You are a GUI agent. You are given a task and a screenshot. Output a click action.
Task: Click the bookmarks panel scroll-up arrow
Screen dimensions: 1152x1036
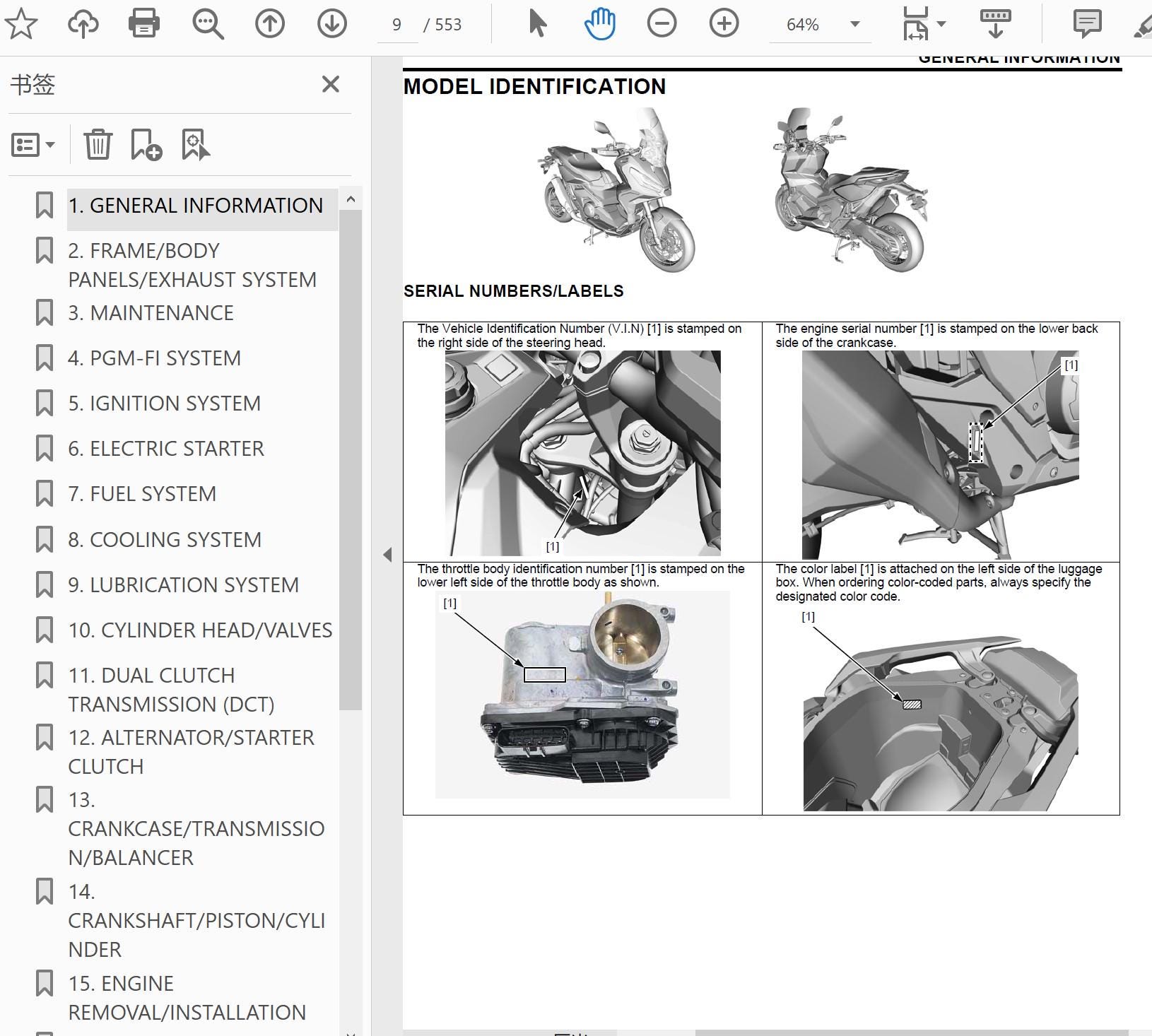point(351,199)
